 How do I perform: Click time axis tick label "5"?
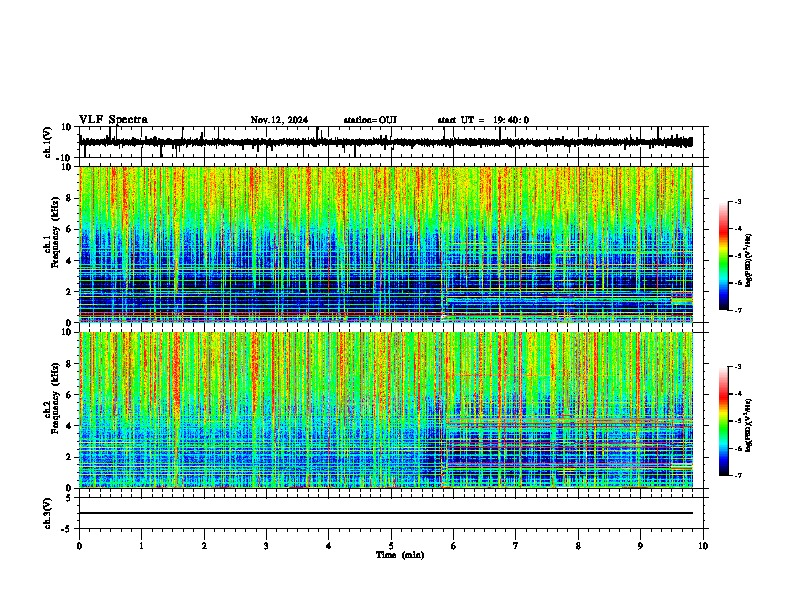(391, 546)
